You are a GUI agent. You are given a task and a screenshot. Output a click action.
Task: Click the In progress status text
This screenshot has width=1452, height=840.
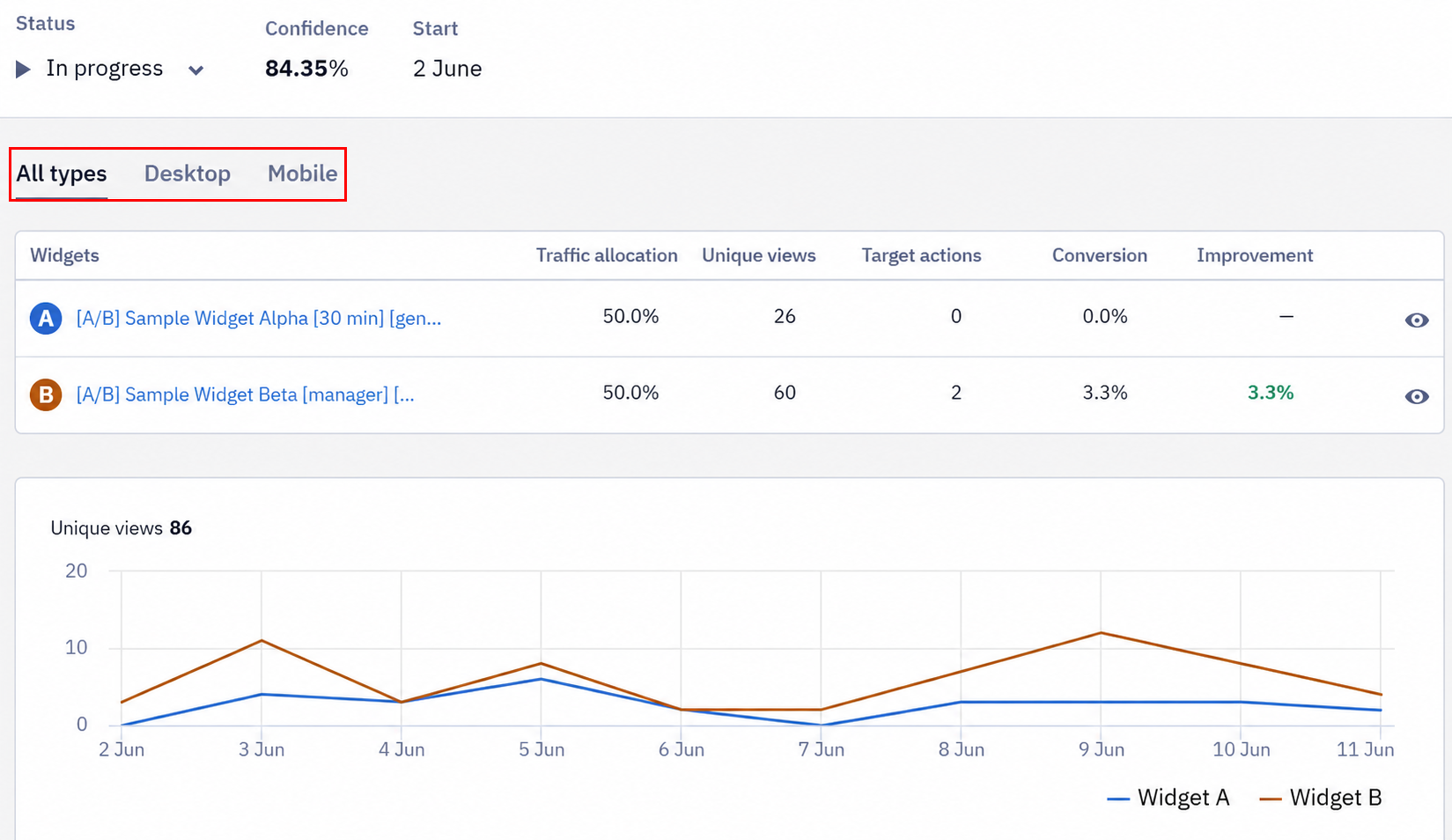105,69
